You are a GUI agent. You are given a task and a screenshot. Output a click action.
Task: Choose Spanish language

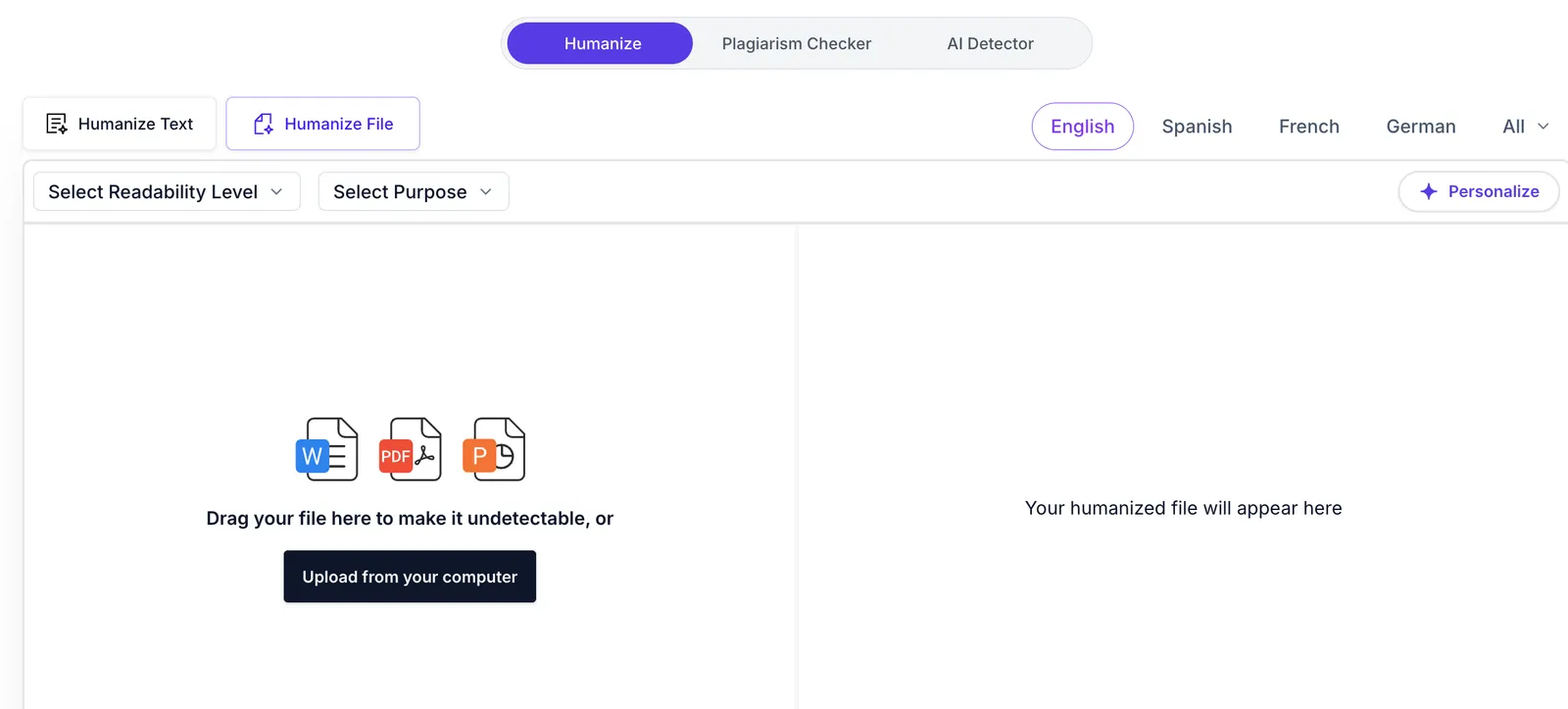click(1197, 127)
